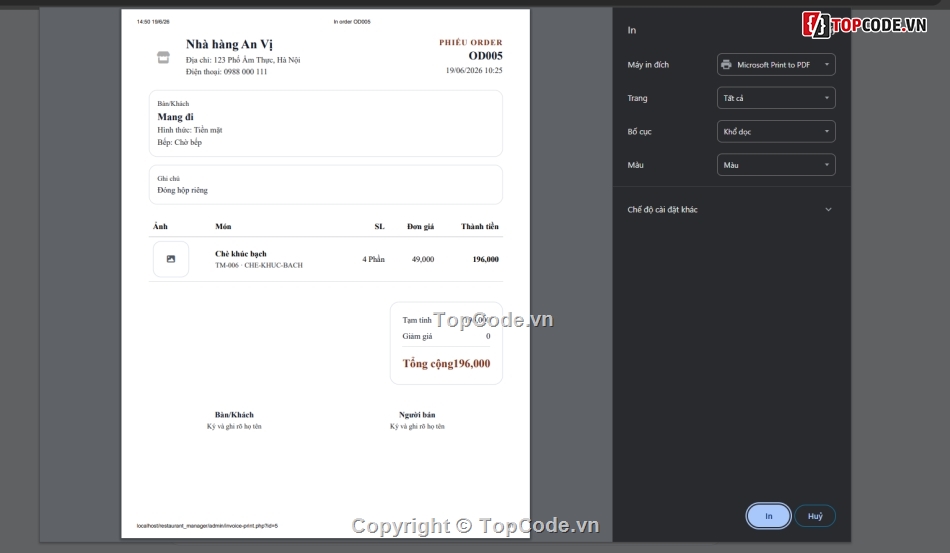This screenshot has height=553, width=950.
Task: Click the restaurant store icon in the invoice header
Action: click(x=163, y=58)
